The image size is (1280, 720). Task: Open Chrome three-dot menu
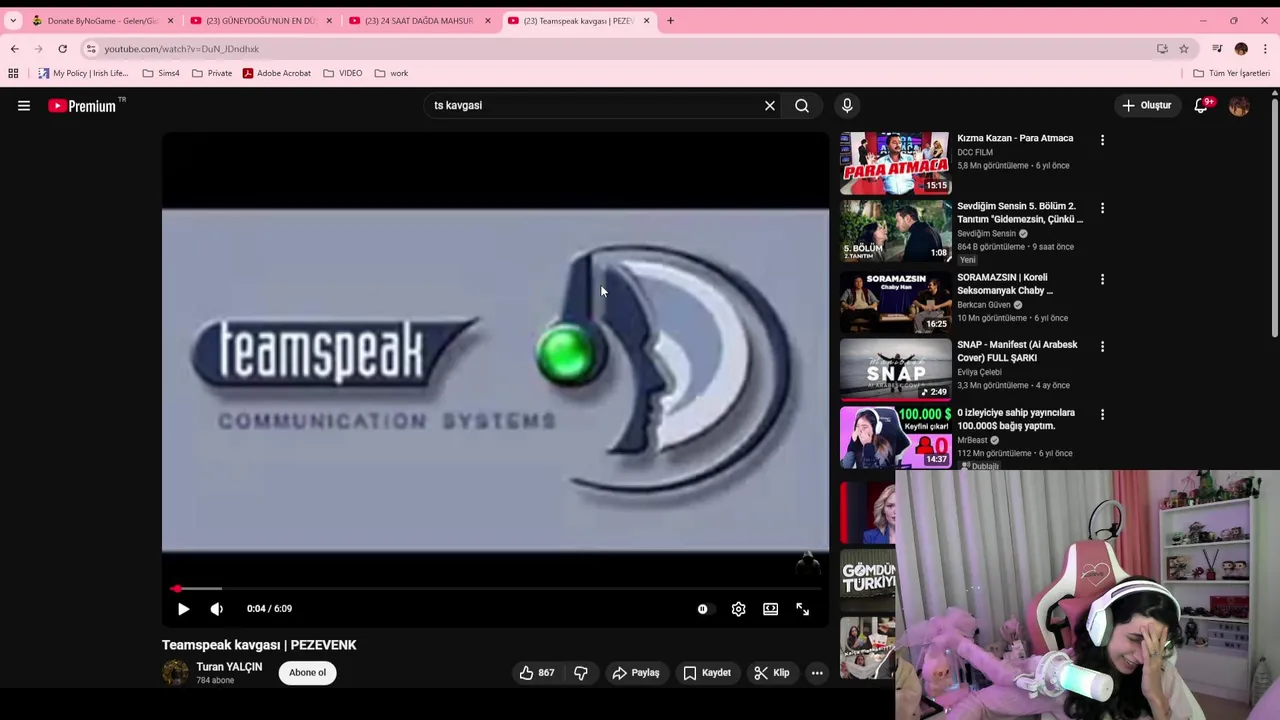click(1265, 49)
